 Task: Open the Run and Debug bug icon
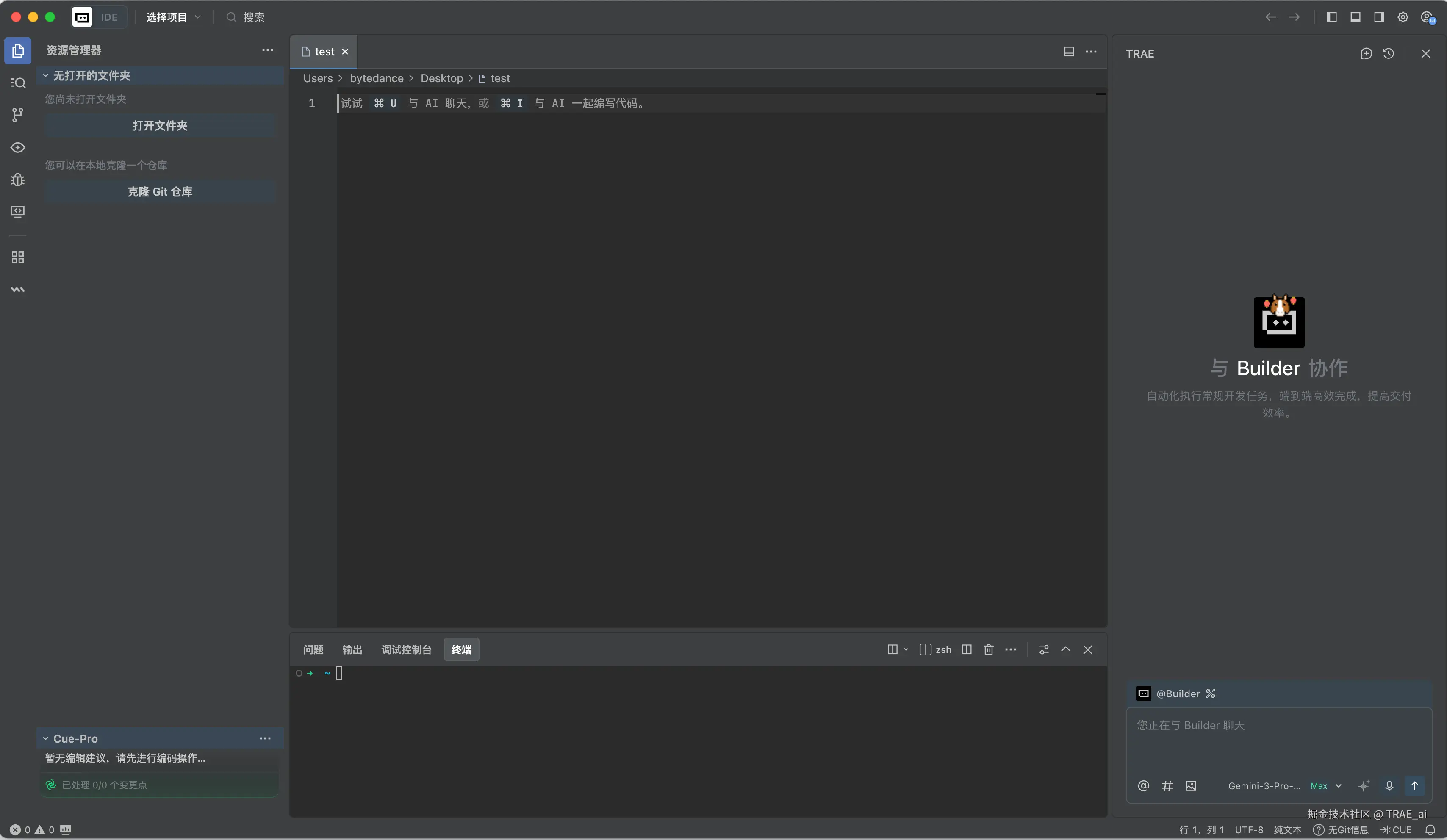[x=18, y=180]
